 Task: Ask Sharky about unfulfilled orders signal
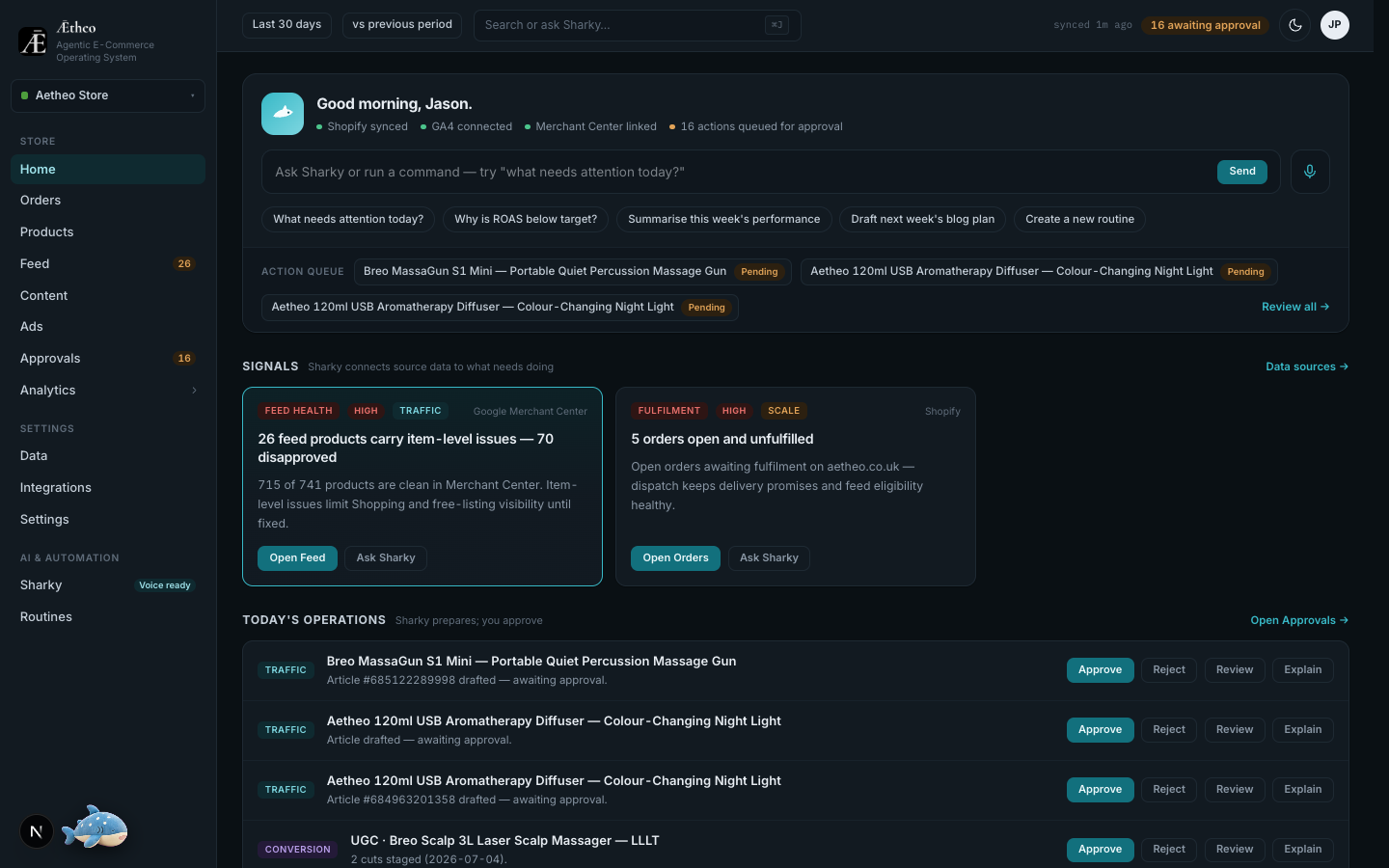tap(769, 558)
